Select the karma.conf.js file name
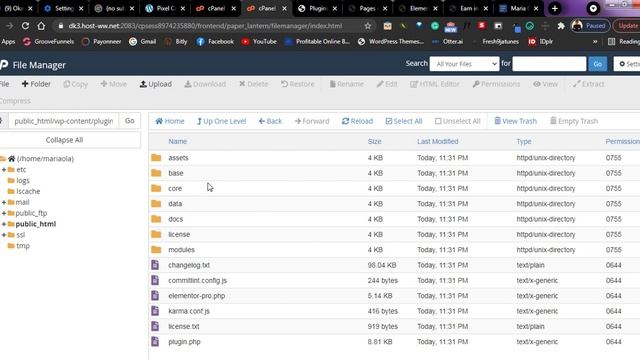 click(x=189, y=311)
